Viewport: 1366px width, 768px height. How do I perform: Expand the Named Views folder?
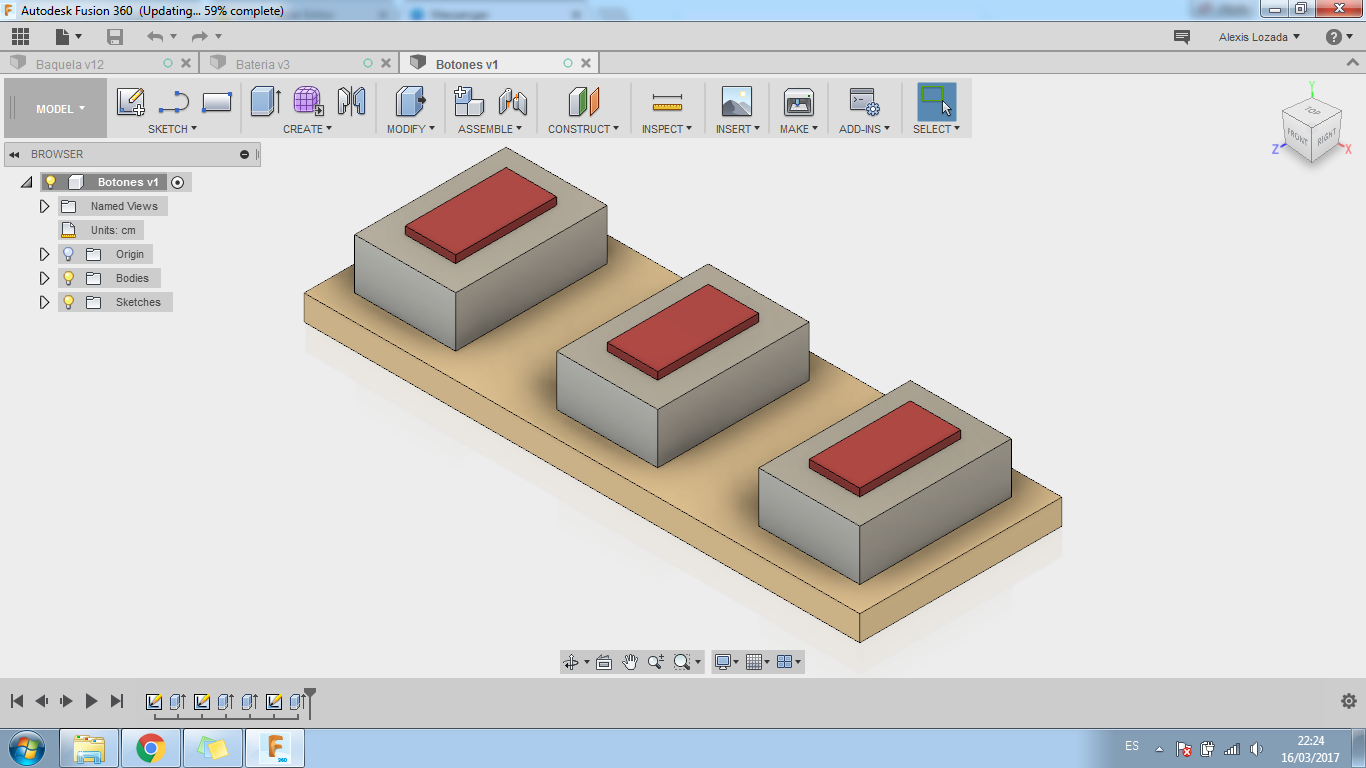pyautogui.click(x=44, y=206)
